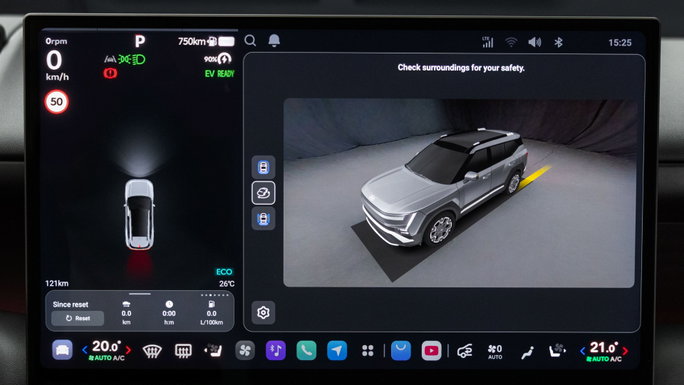Open vehicle home car icon in dock
This screenshot has width=684, height=385.
(62, 350)
